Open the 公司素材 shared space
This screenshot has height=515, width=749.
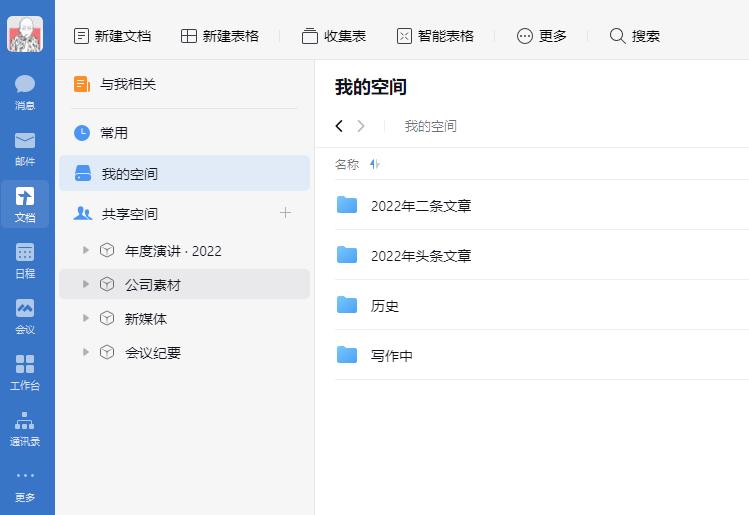tap(152, 285)
